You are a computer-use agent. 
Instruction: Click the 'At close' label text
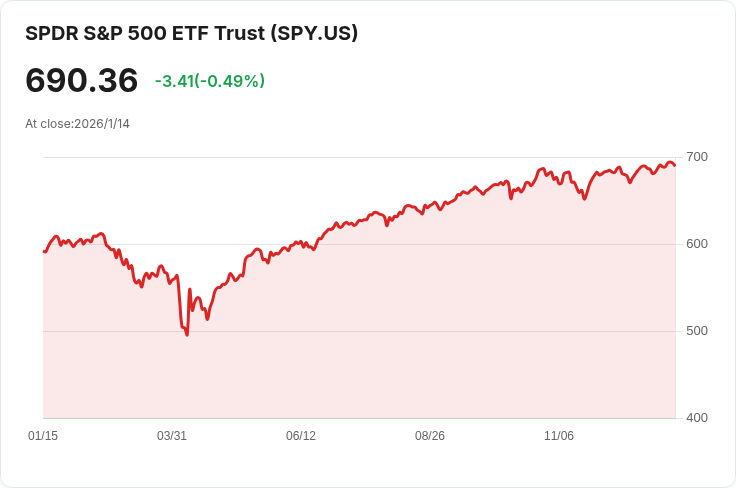[x=48, y=124]
